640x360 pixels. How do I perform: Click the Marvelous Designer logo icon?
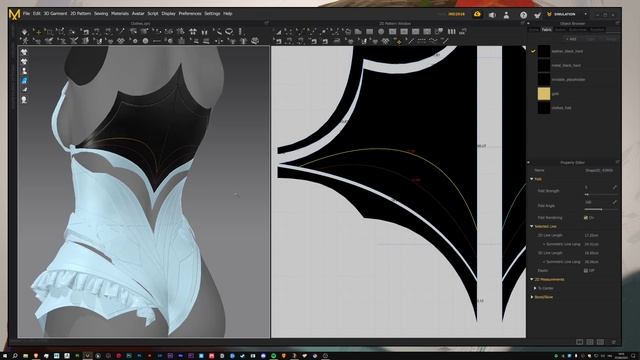14,15
